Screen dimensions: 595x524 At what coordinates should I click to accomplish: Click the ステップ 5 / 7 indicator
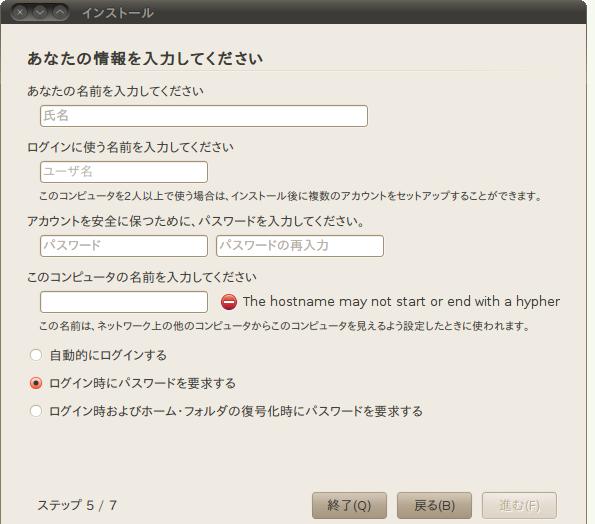pyautogui.click(x=77, y=505)
